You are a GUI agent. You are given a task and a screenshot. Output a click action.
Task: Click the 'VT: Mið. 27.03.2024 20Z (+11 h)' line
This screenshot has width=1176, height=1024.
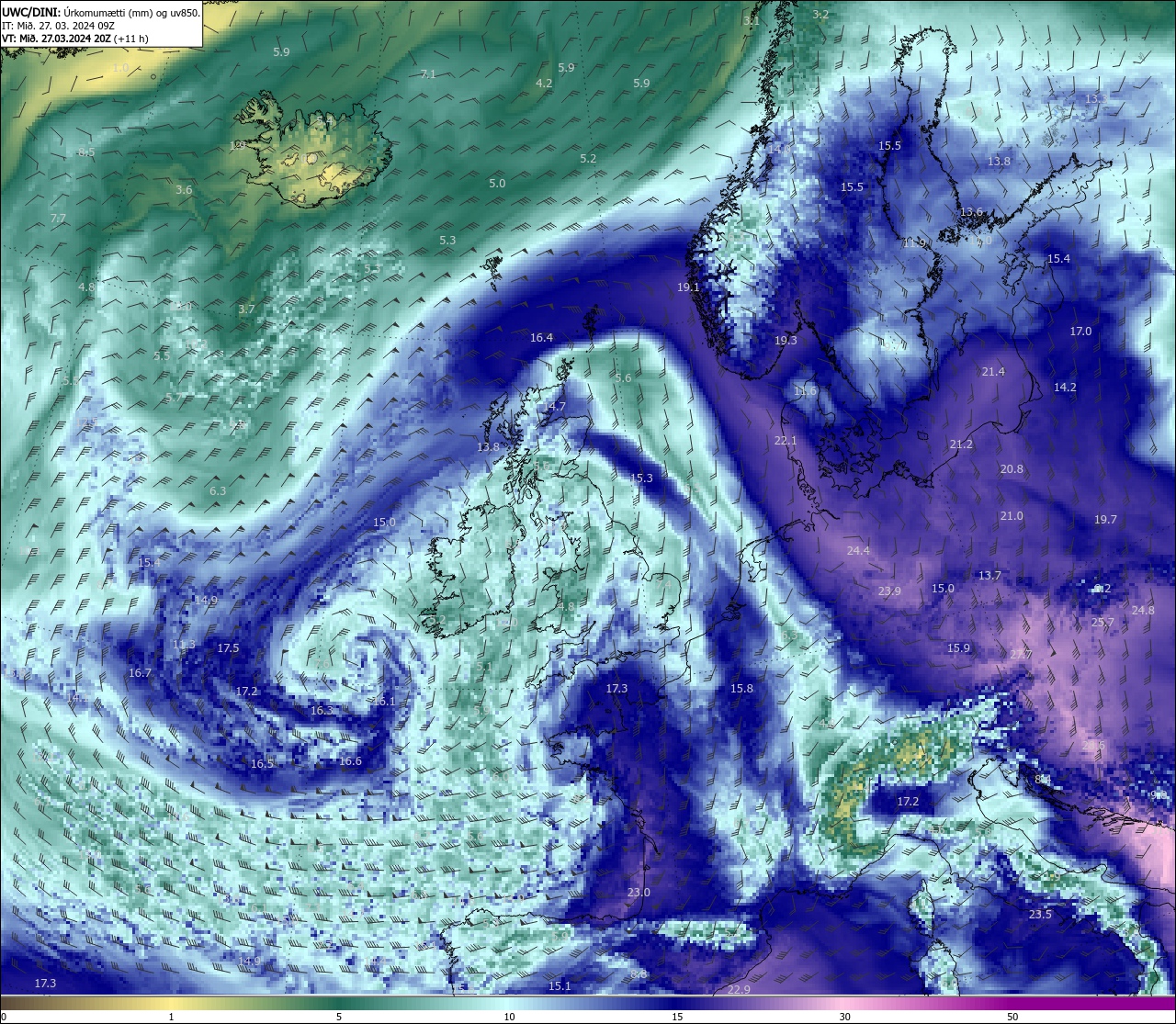(77, 39)
